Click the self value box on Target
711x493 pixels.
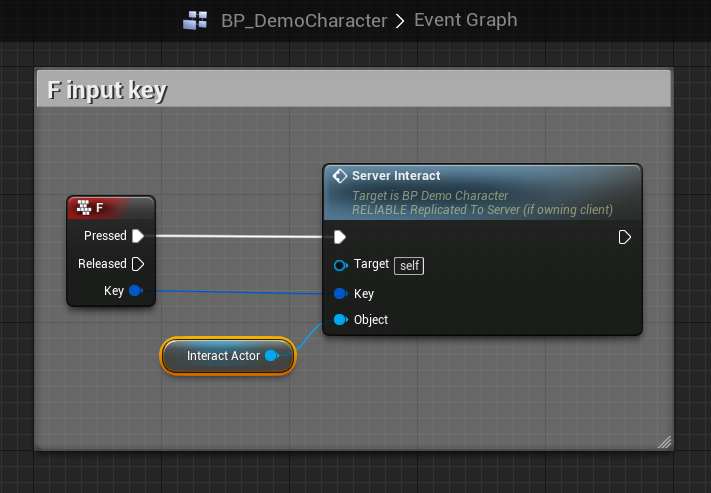point(408,265)
